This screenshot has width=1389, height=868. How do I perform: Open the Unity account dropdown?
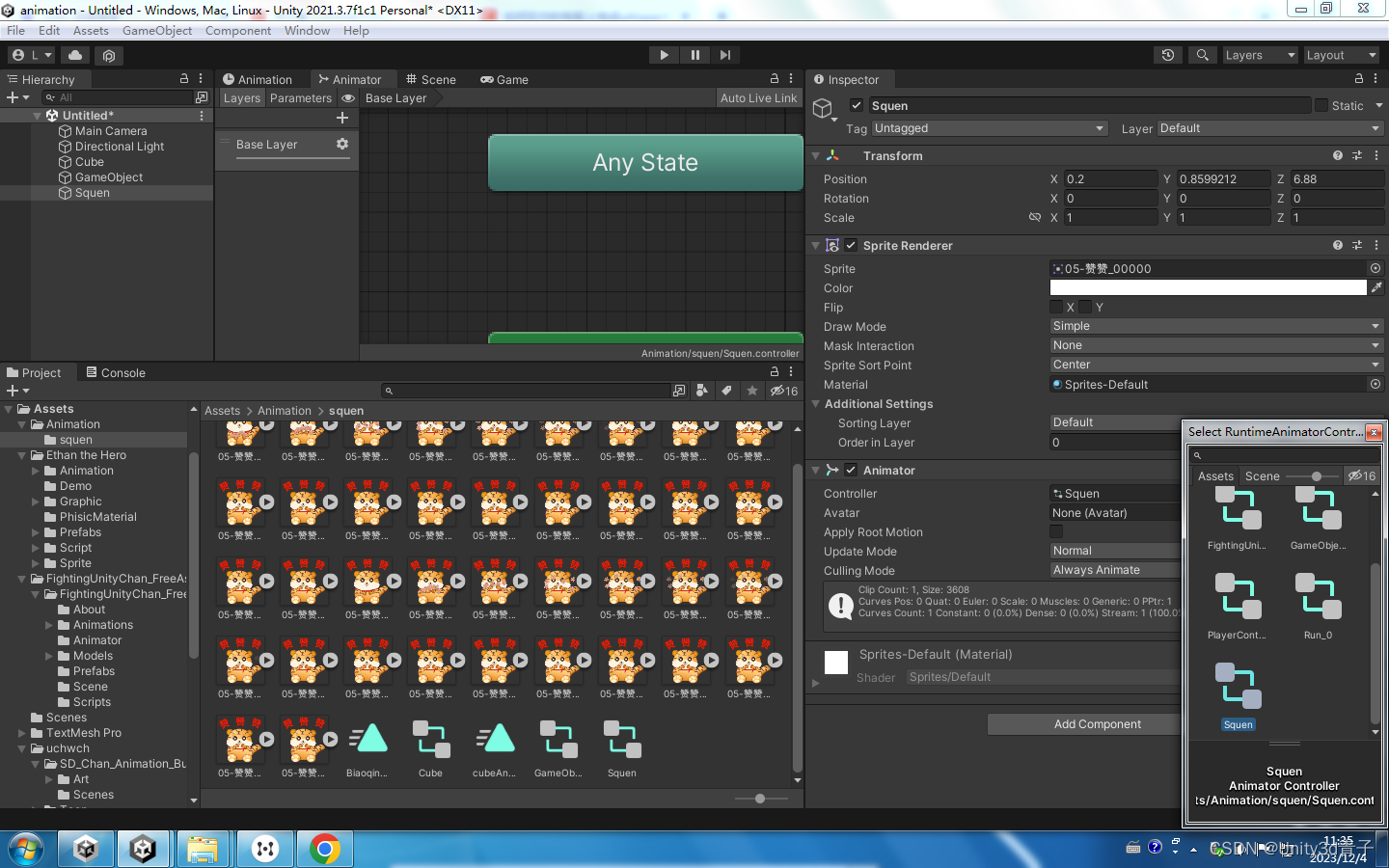coord(32,55)
